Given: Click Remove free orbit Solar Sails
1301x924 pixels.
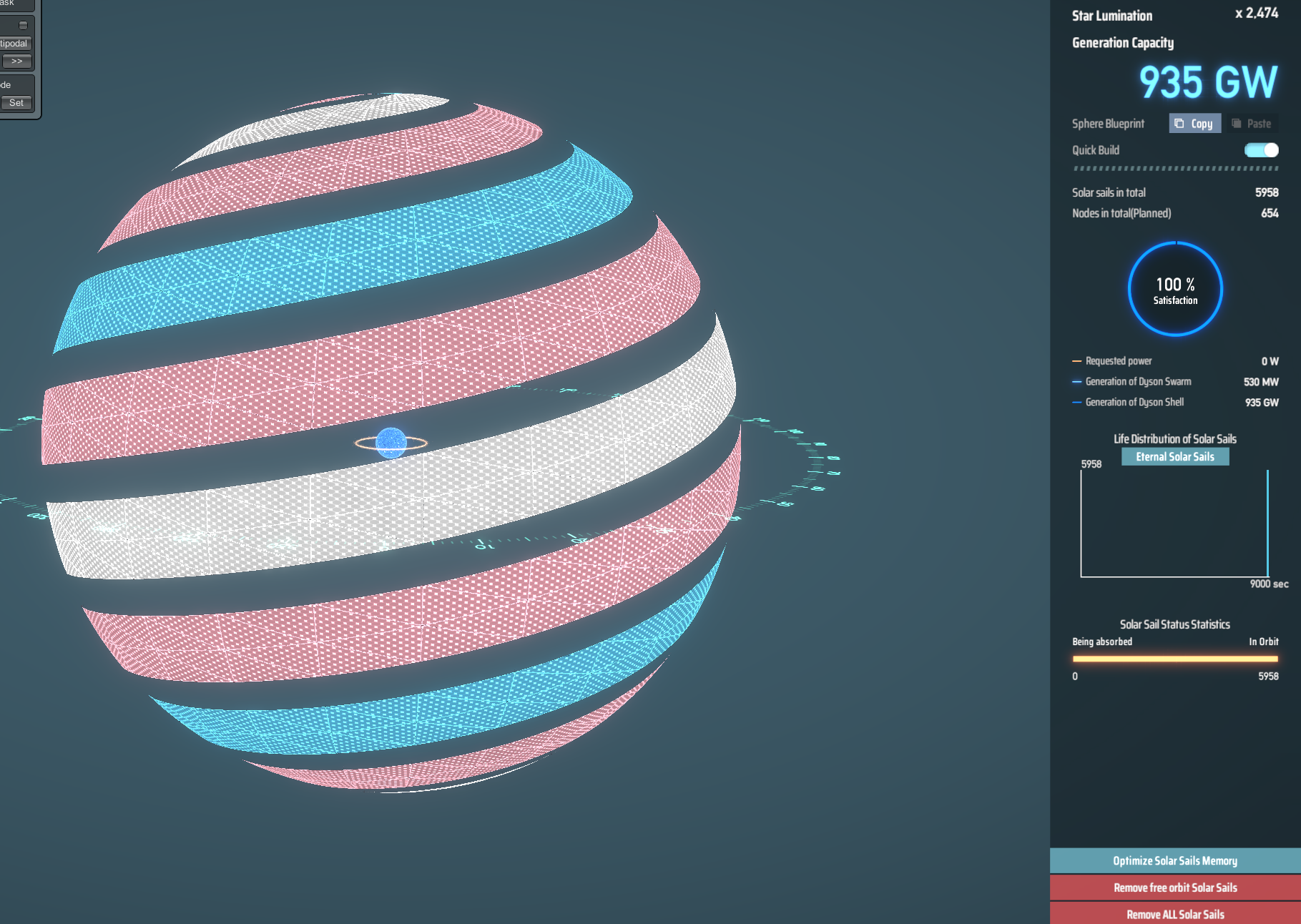Looking at the screenshot, I should 1175,888.
